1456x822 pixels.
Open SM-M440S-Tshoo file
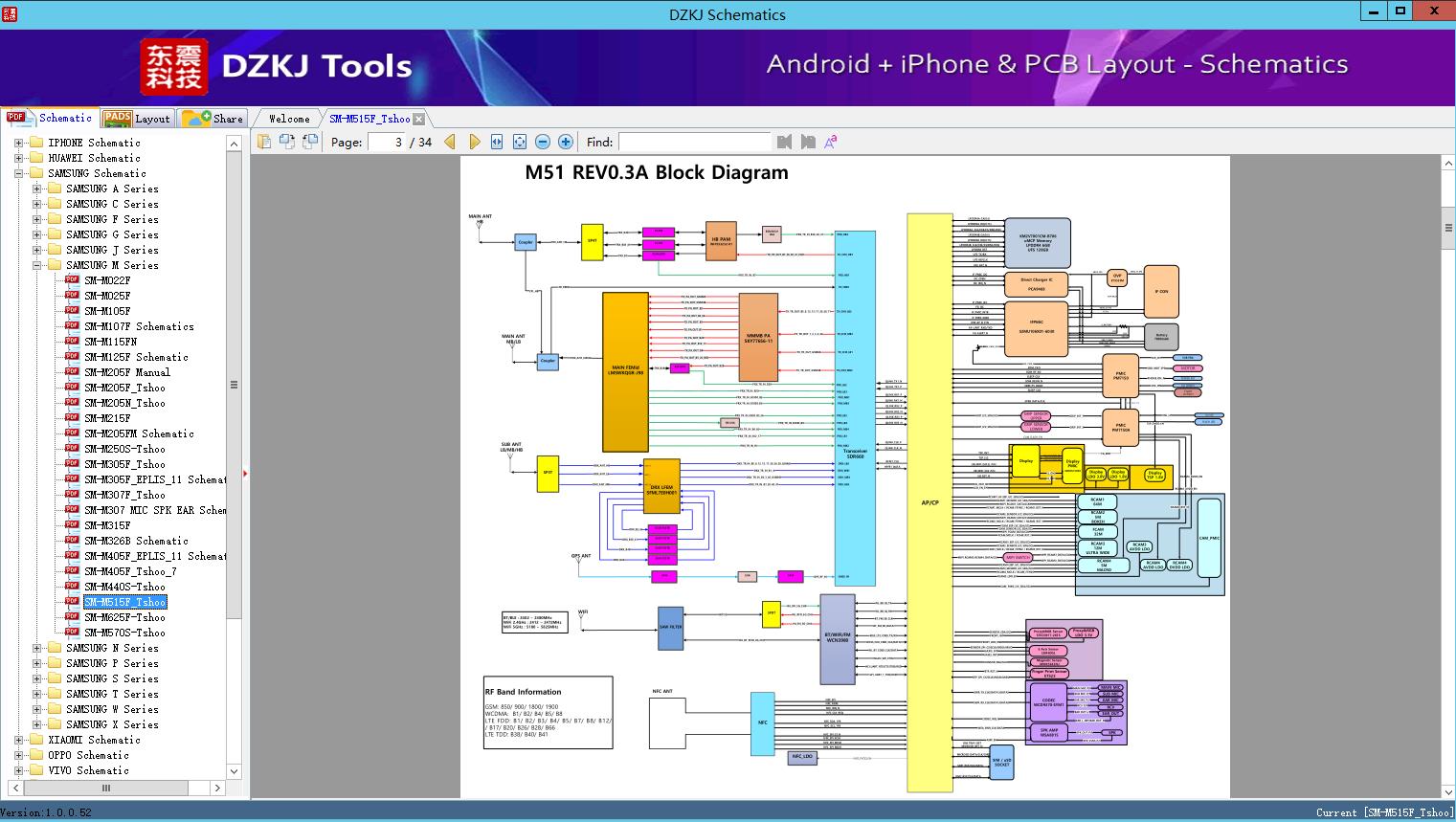[124, 587]
